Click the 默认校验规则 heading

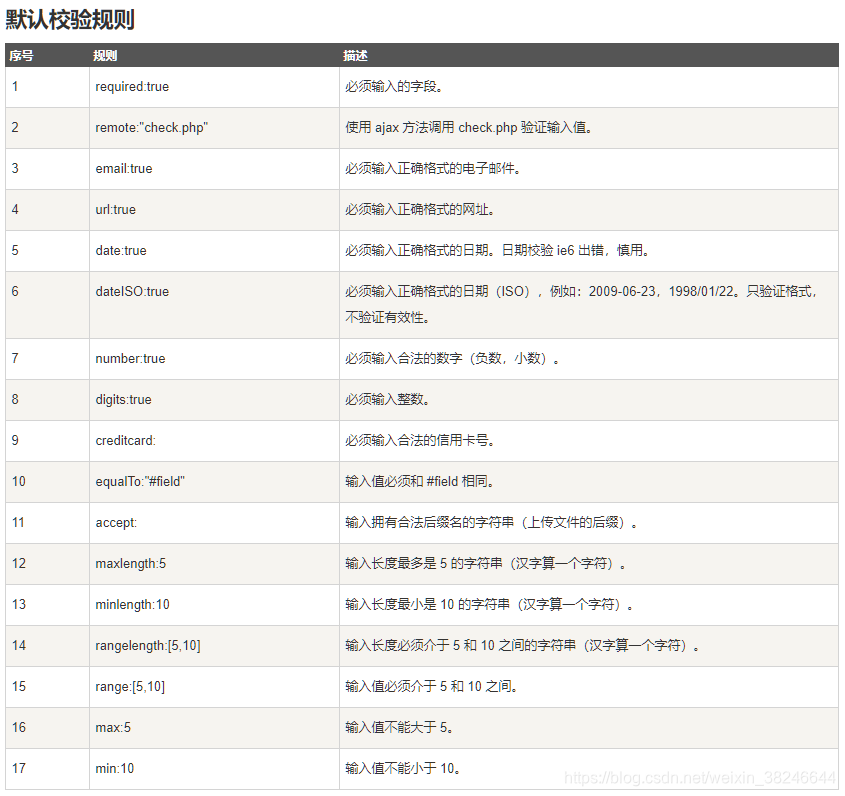[x=70, y=19]
